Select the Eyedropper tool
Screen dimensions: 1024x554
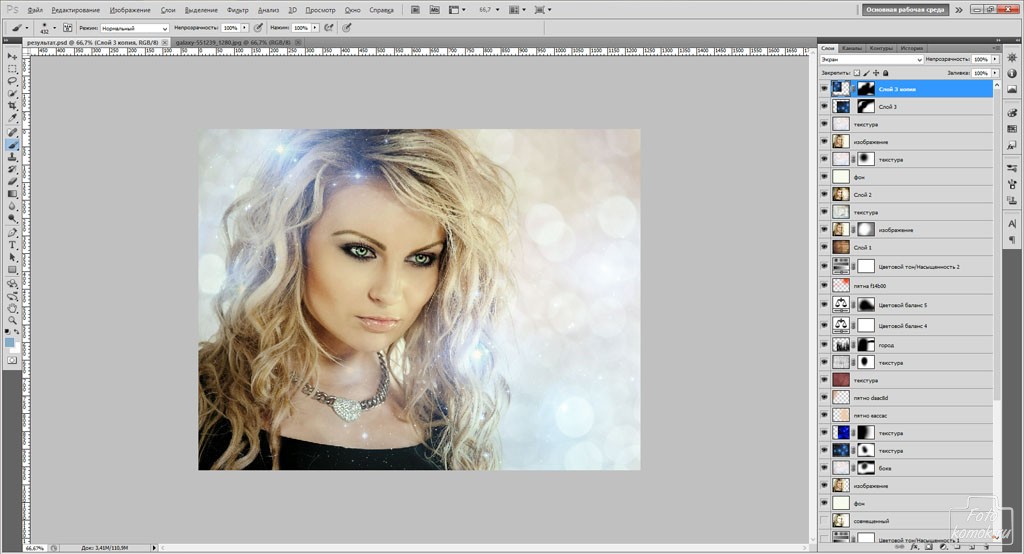pyautogui.click(x=12, y=118)
